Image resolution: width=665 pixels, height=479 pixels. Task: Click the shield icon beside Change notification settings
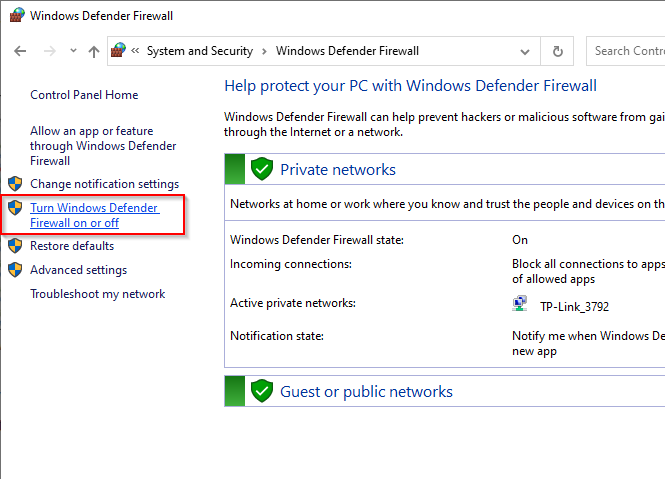15,184
